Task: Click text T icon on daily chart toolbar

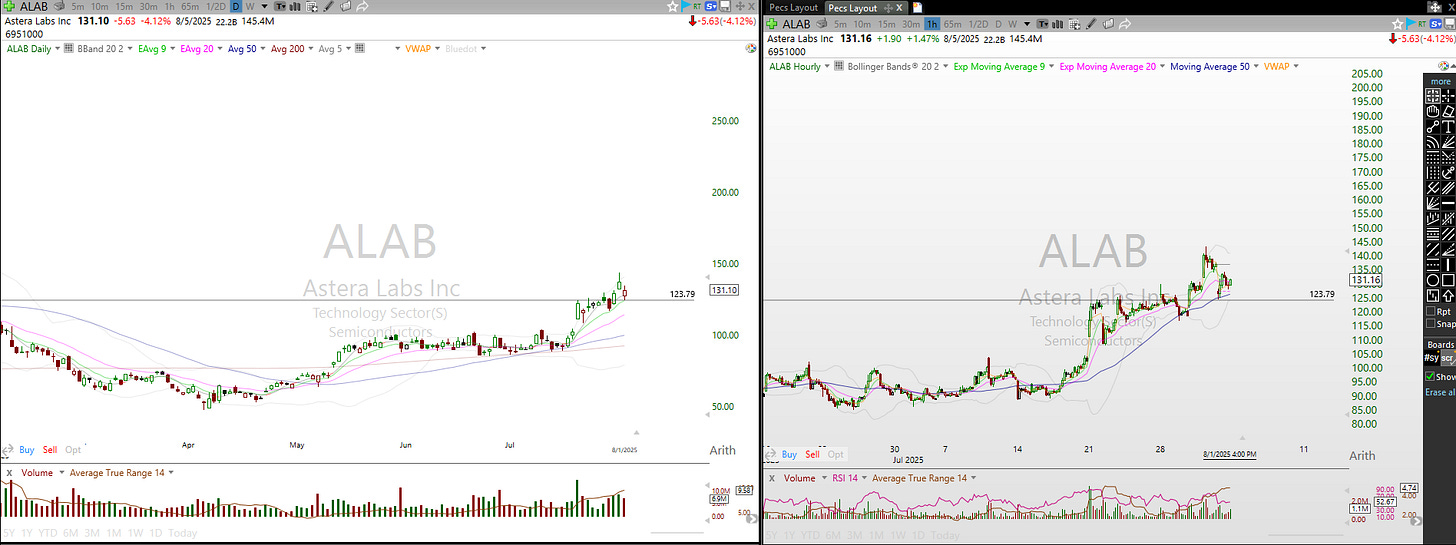Action: pyautogui.click(x=281, y=6)
